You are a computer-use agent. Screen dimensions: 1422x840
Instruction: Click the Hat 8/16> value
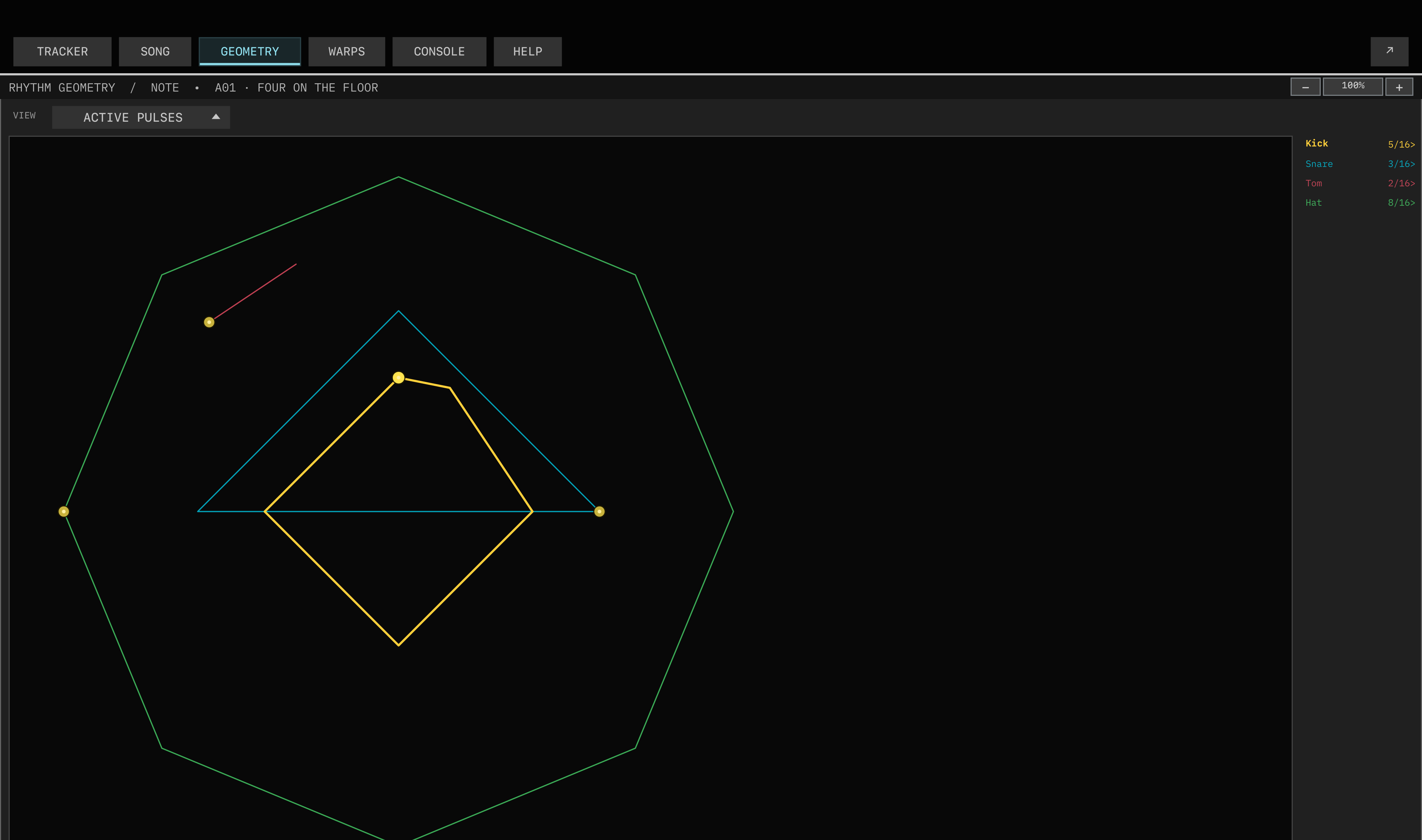[x=1401, y=203]
